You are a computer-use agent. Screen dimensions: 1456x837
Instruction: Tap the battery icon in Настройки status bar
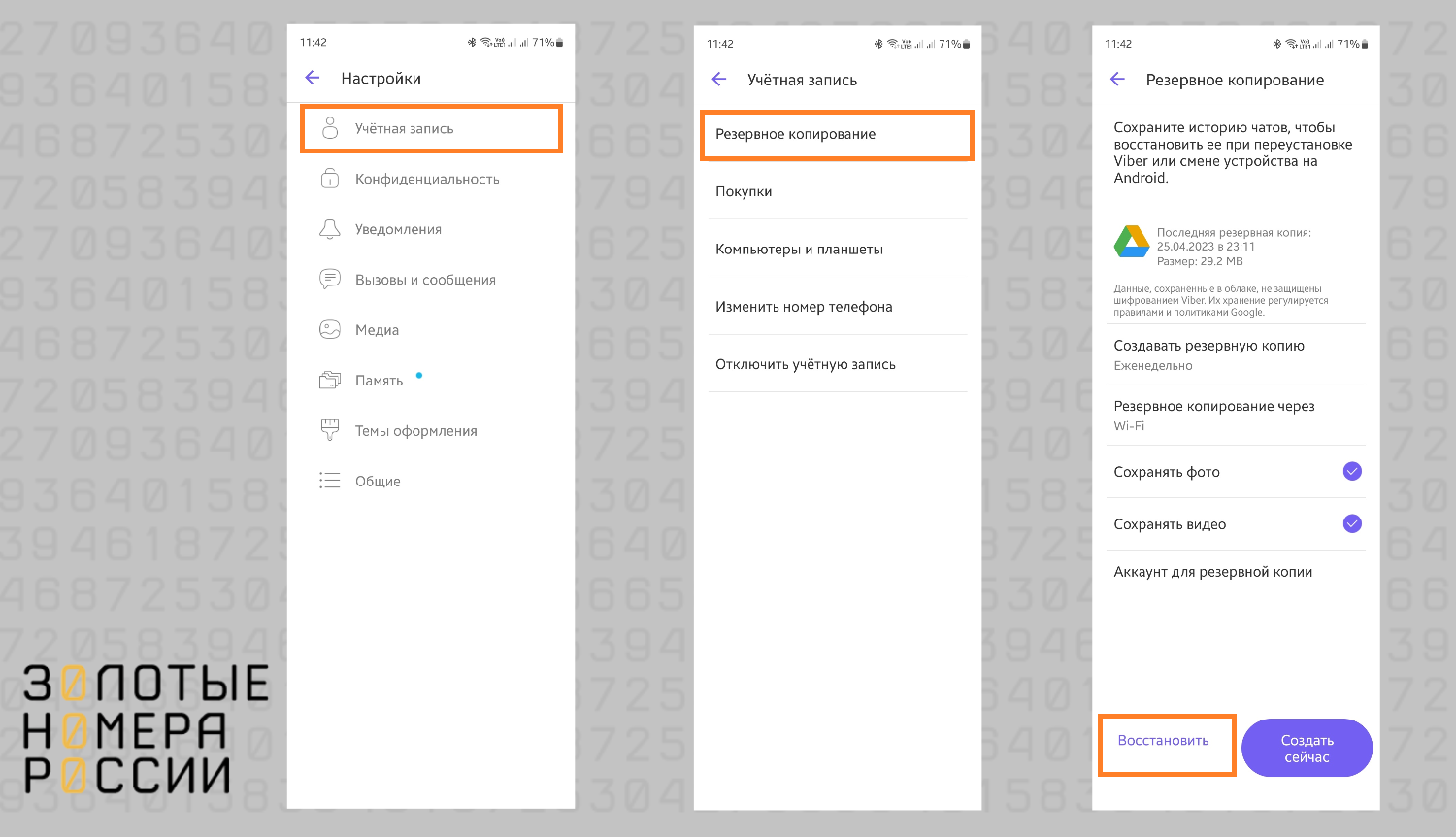559,43
